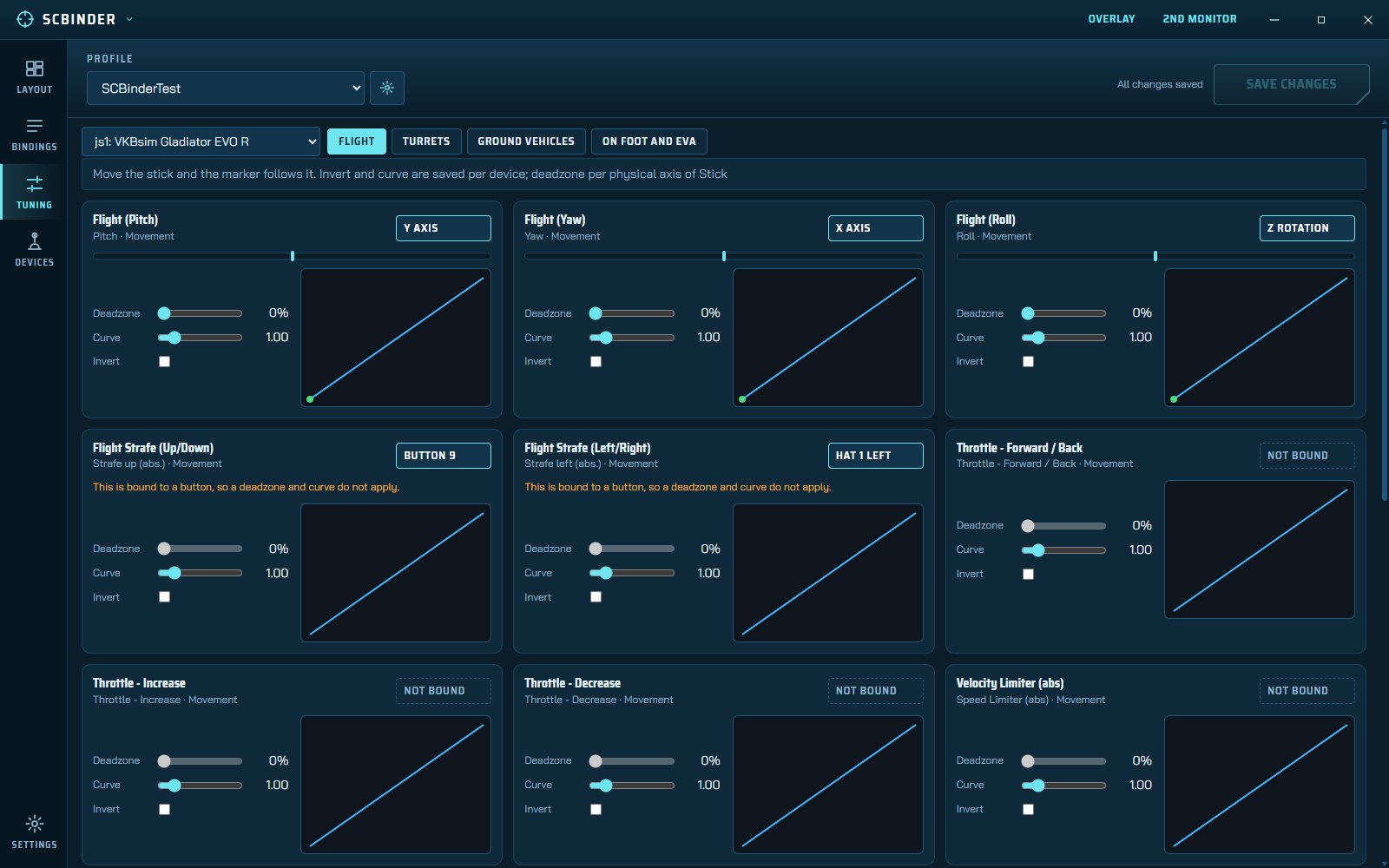Open the Bindings page in the sidebar

pyautogui.click(x=34, y=135)
